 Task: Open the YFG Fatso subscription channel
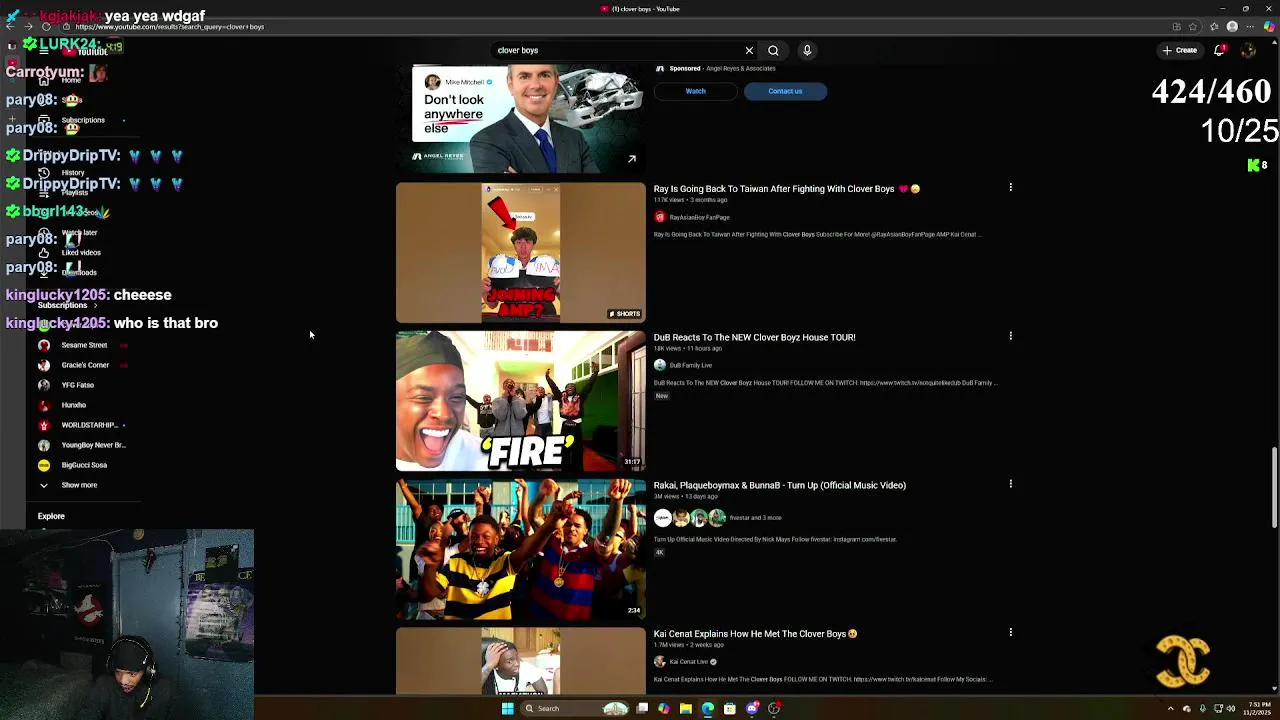pyautogui.click(x=77, y=385)
